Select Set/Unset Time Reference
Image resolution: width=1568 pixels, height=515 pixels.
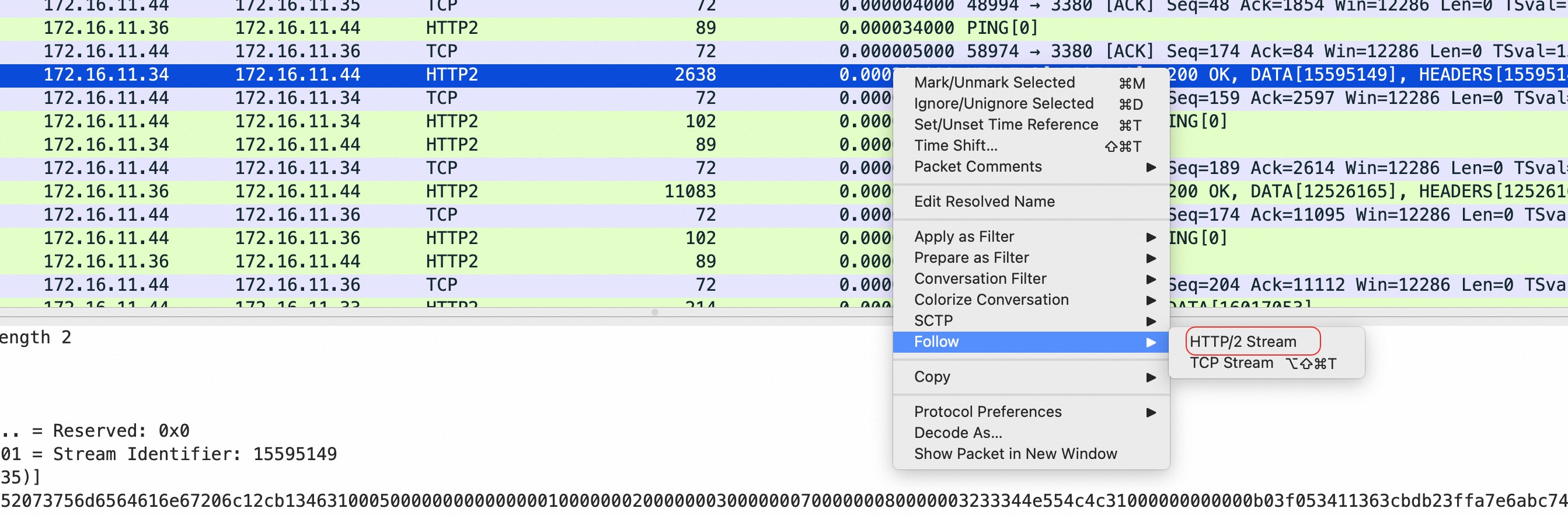pos(1006,124)
